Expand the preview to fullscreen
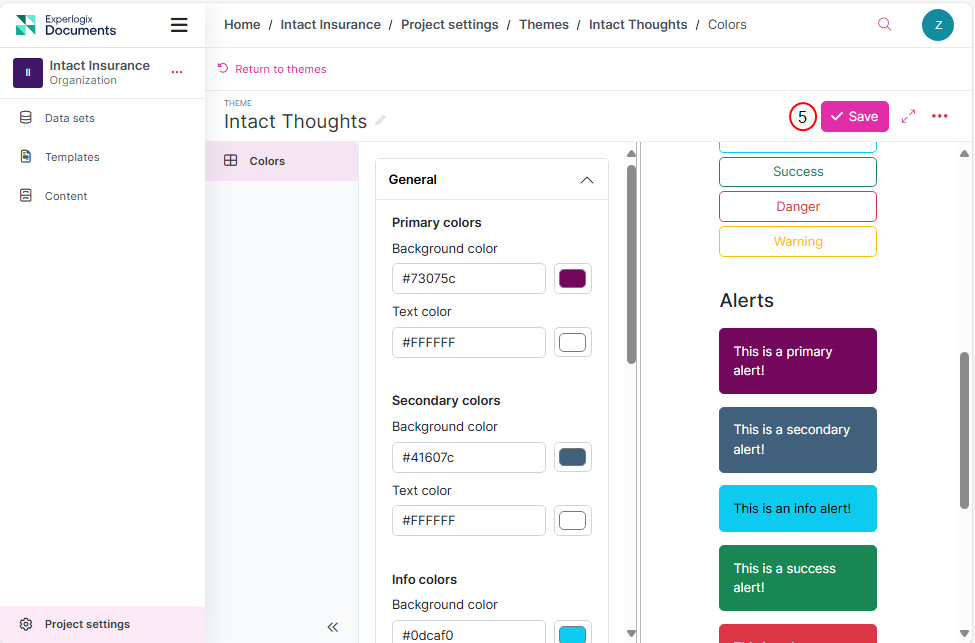 point(908,117)
